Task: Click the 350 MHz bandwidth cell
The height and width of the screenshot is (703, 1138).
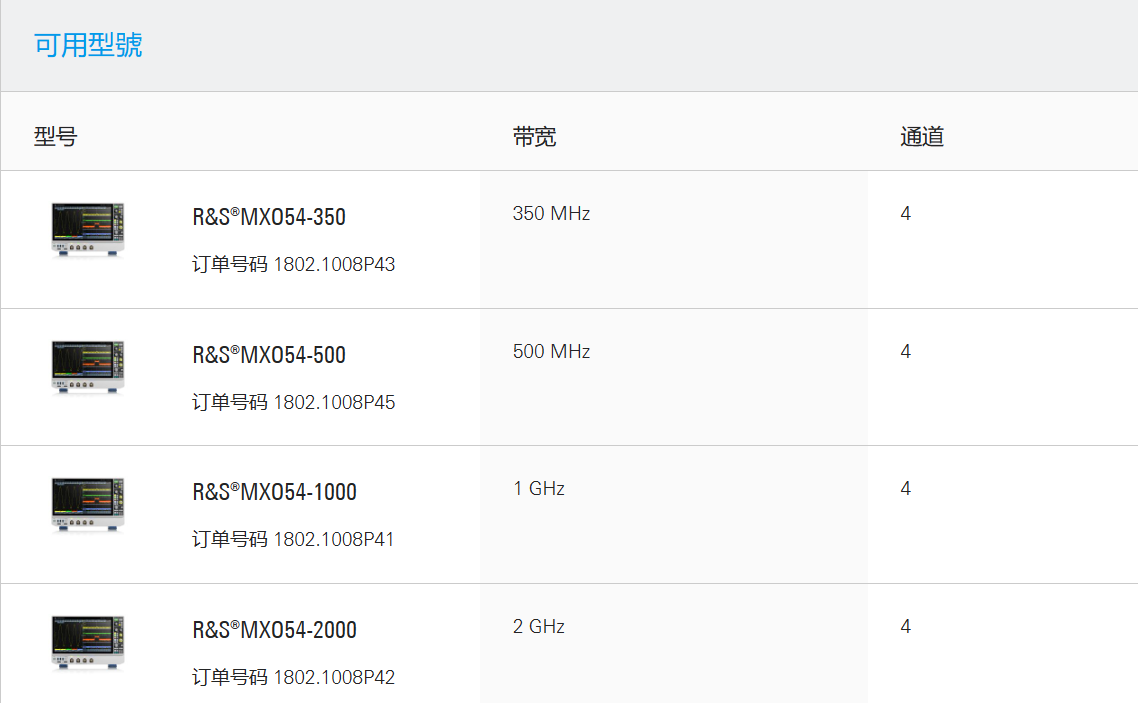Action: coord(551,214)
